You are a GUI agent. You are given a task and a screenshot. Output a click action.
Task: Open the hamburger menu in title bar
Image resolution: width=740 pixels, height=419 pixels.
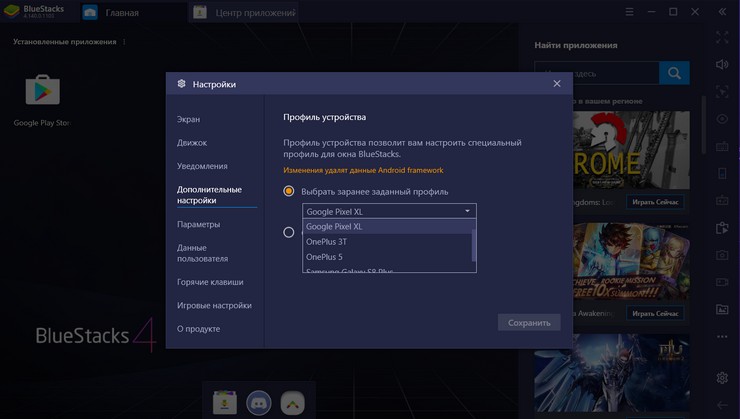pyautogui.click(x=629, y=12)
